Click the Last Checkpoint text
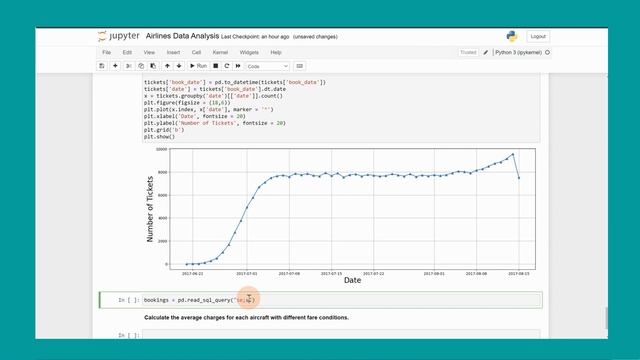This screenshot has width=640, height=360. coord(255,37)
